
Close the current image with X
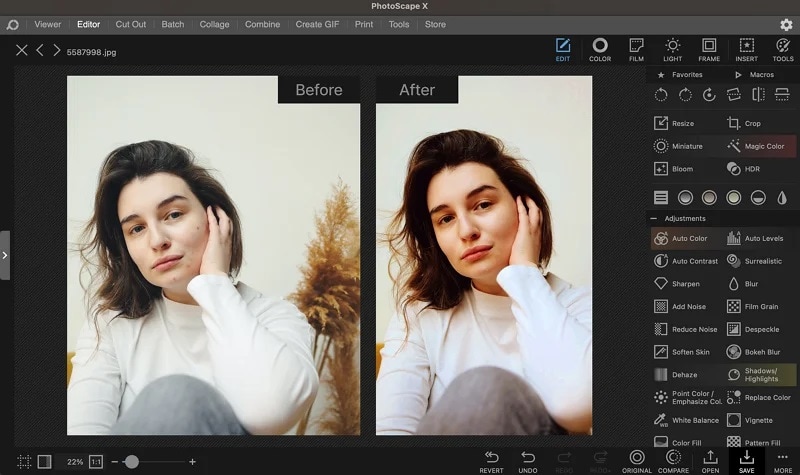click(x=21, y=51)
